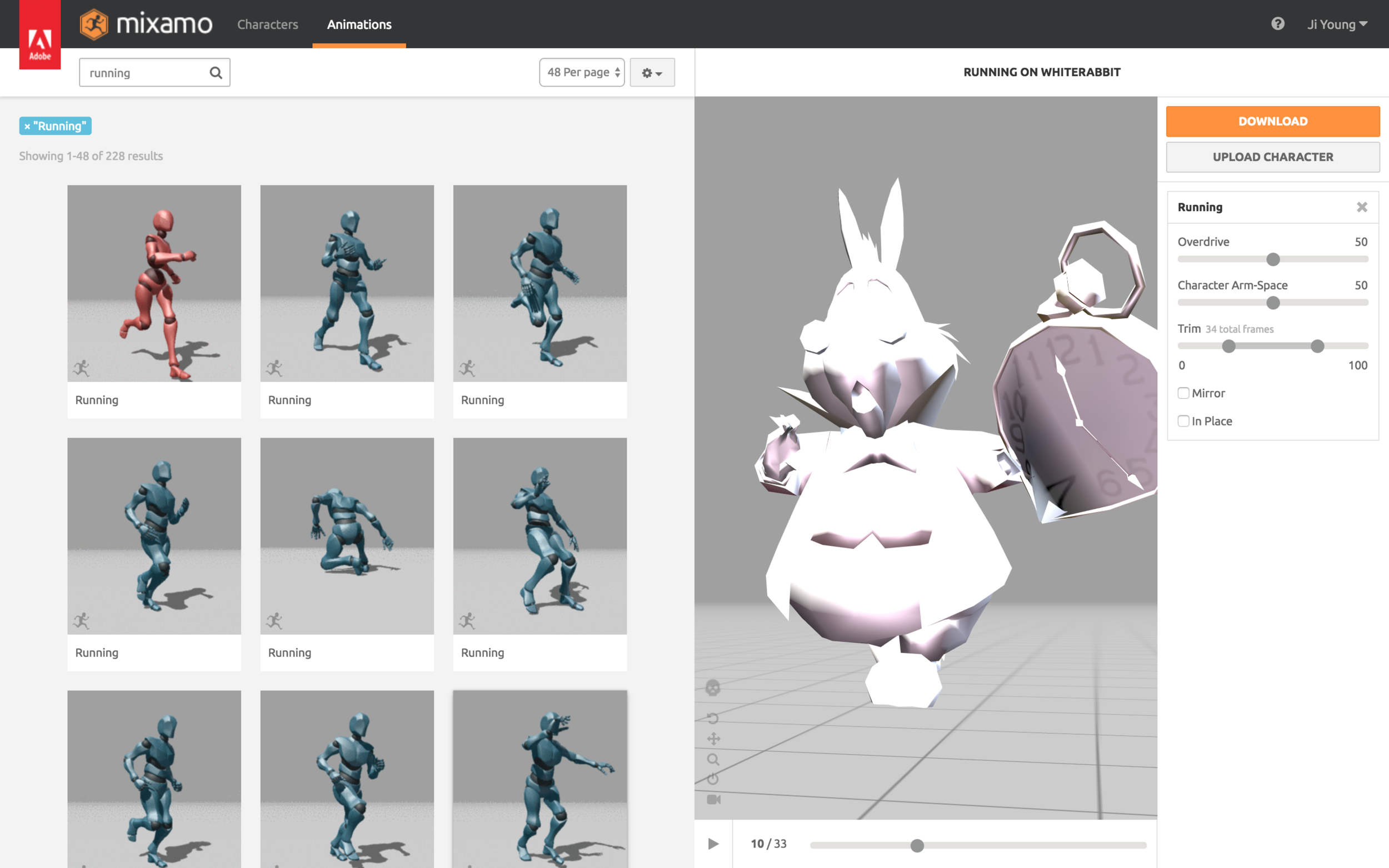Select the zoom magnifier in viewport

[x=713, y=760]
